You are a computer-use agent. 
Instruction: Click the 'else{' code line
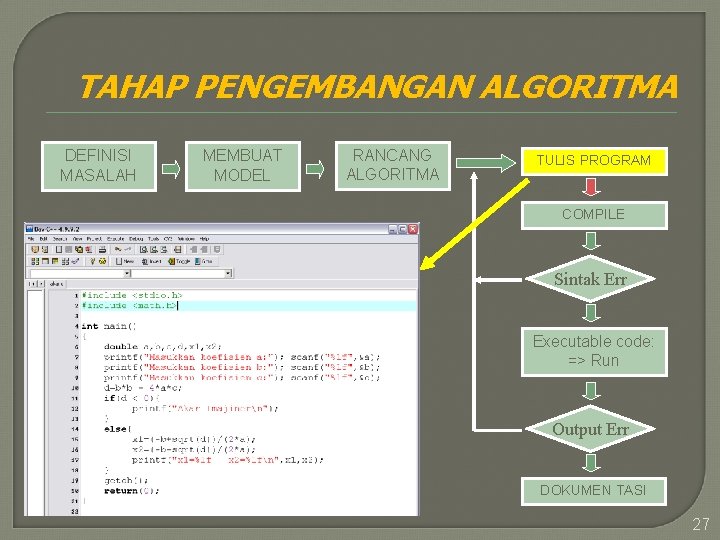(x=118, y=429)
